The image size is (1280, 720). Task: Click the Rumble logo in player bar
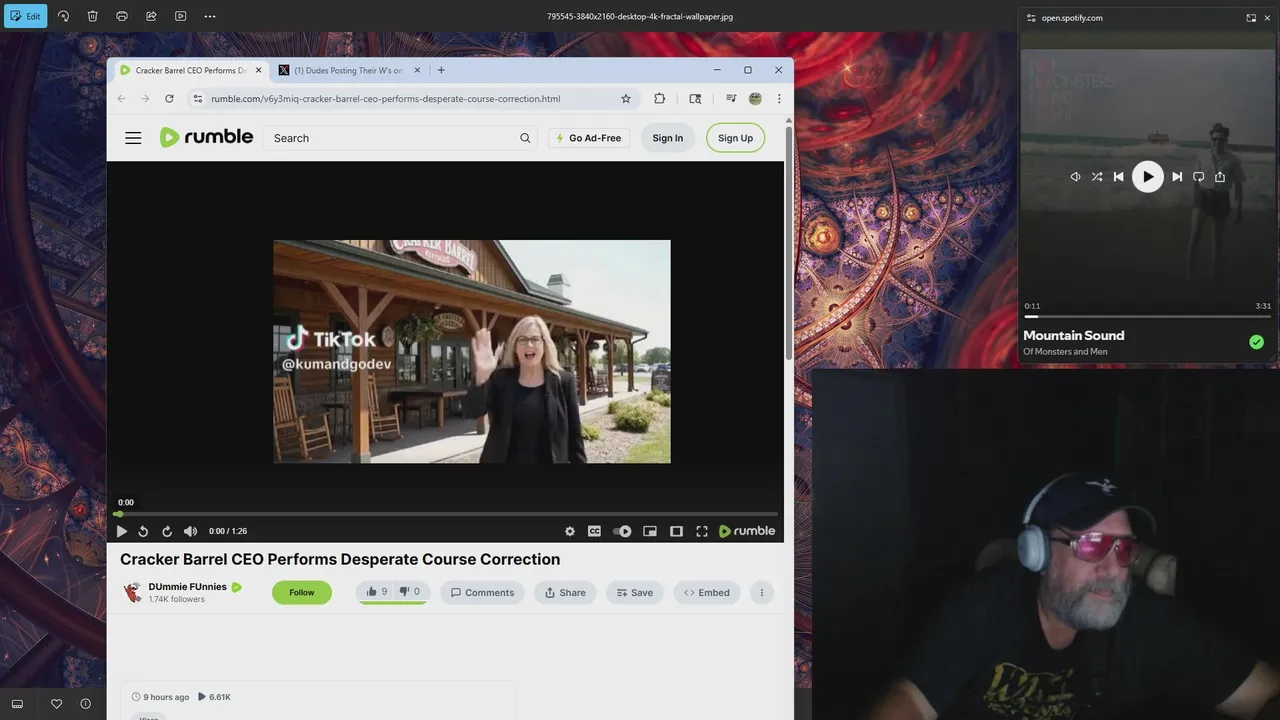point(747,531)
